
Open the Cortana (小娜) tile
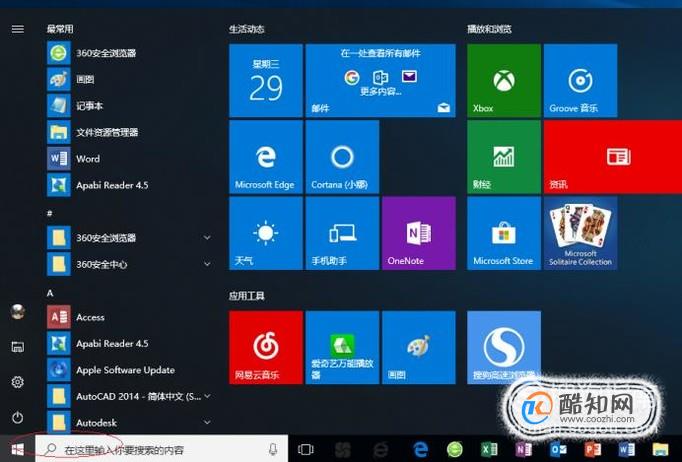[342, 157]
